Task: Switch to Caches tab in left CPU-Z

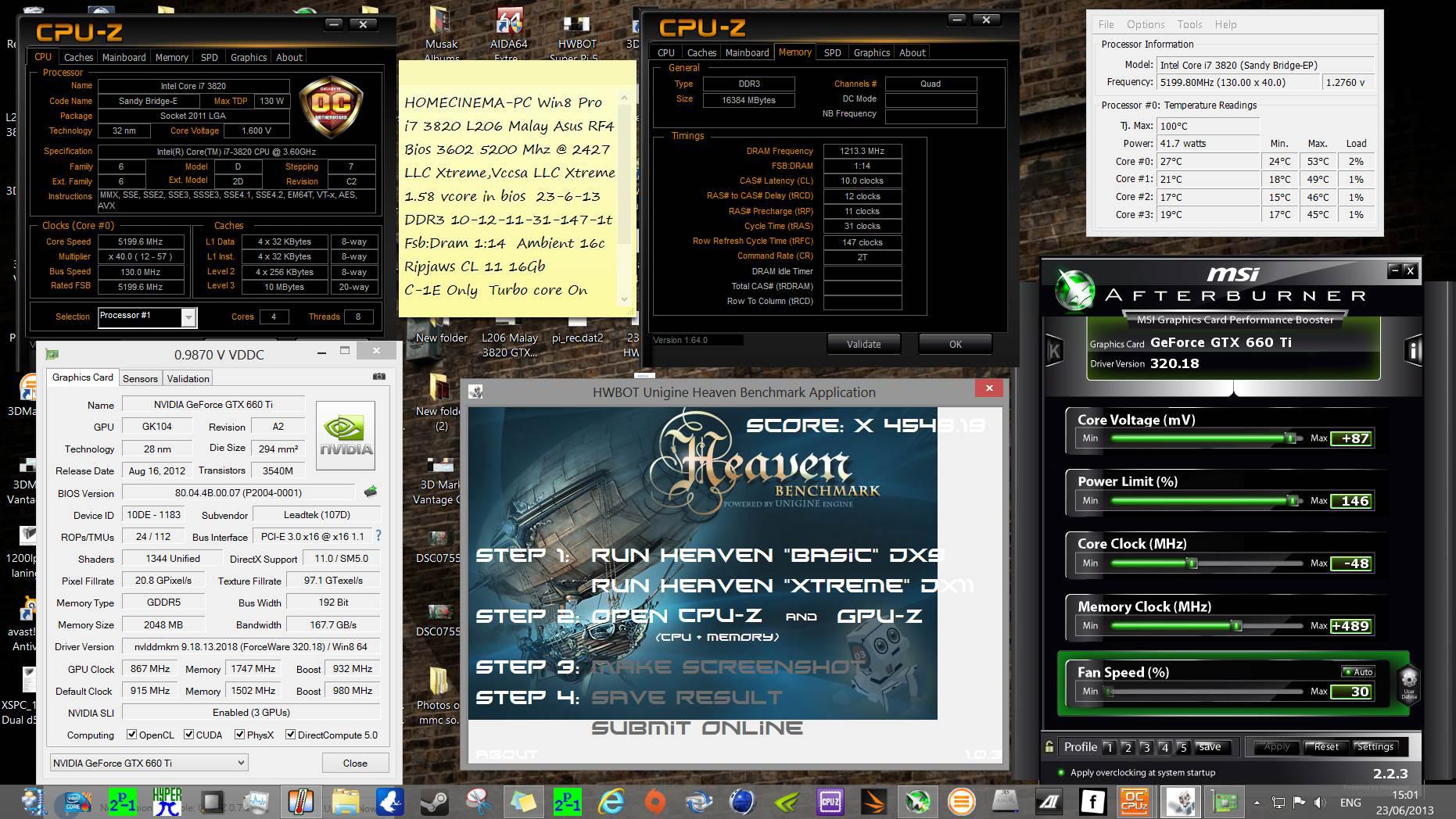Action: tap(78, 57)
